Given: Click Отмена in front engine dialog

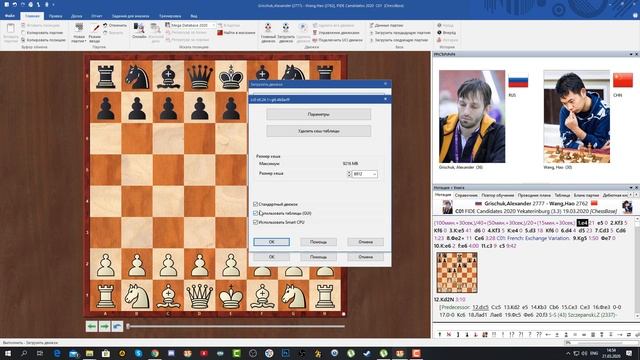Looking at the screenshot, I should point(365,242).
